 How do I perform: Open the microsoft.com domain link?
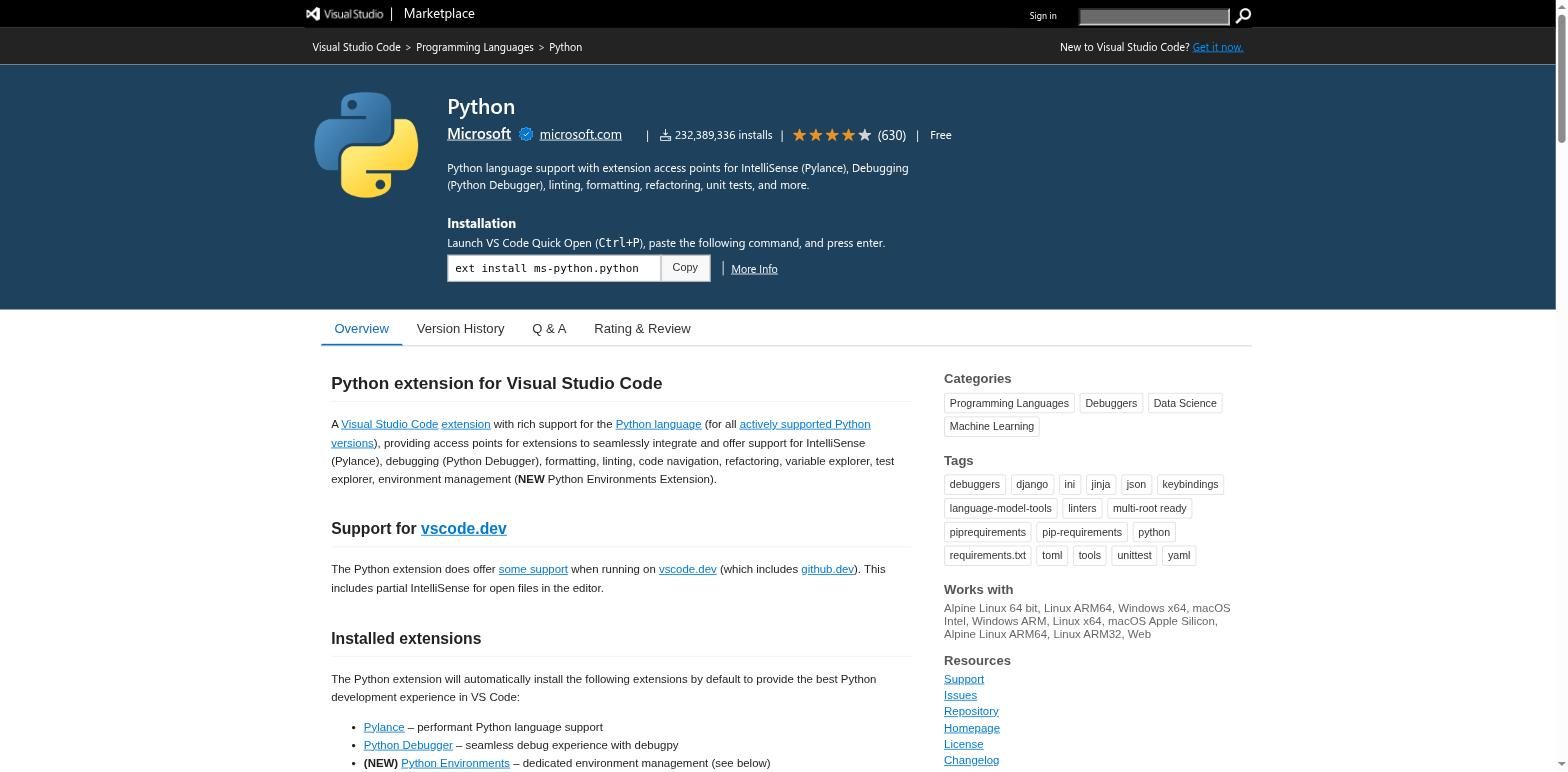[x=580, y=135]
